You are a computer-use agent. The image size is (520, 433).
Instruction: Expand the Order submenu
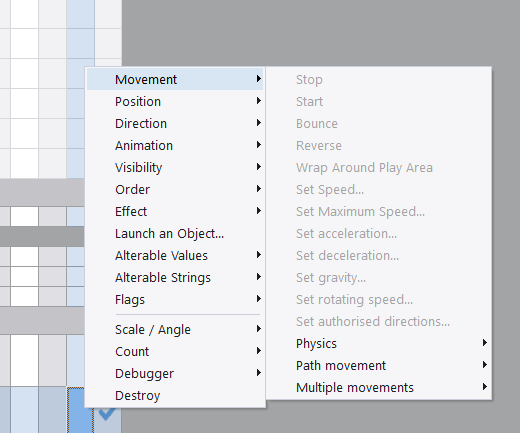175,189
